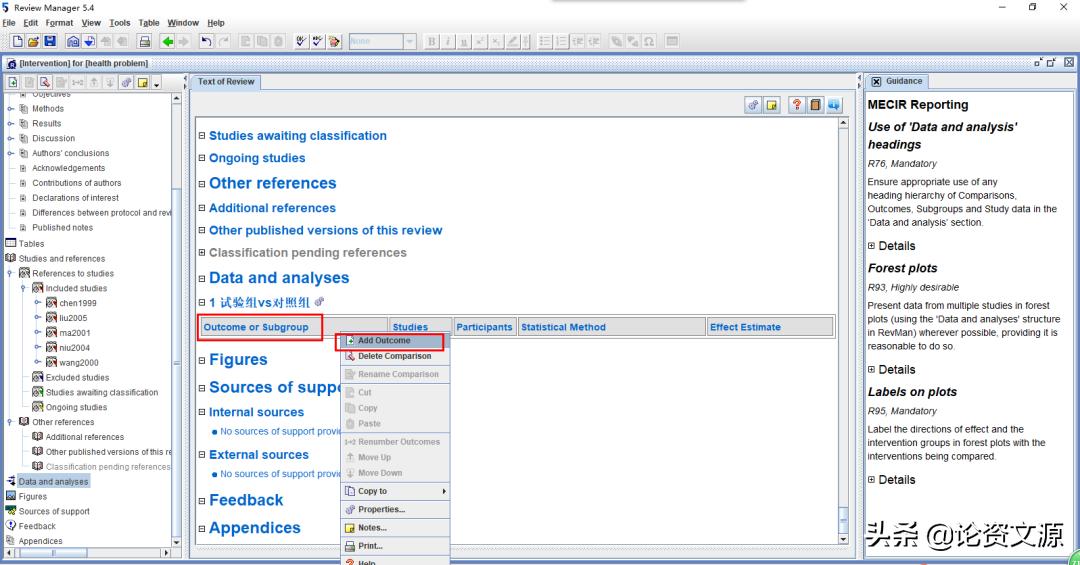The image size is (1080, 565).
Task: Click the Notes icon above review text
Action: coord(773,105)
